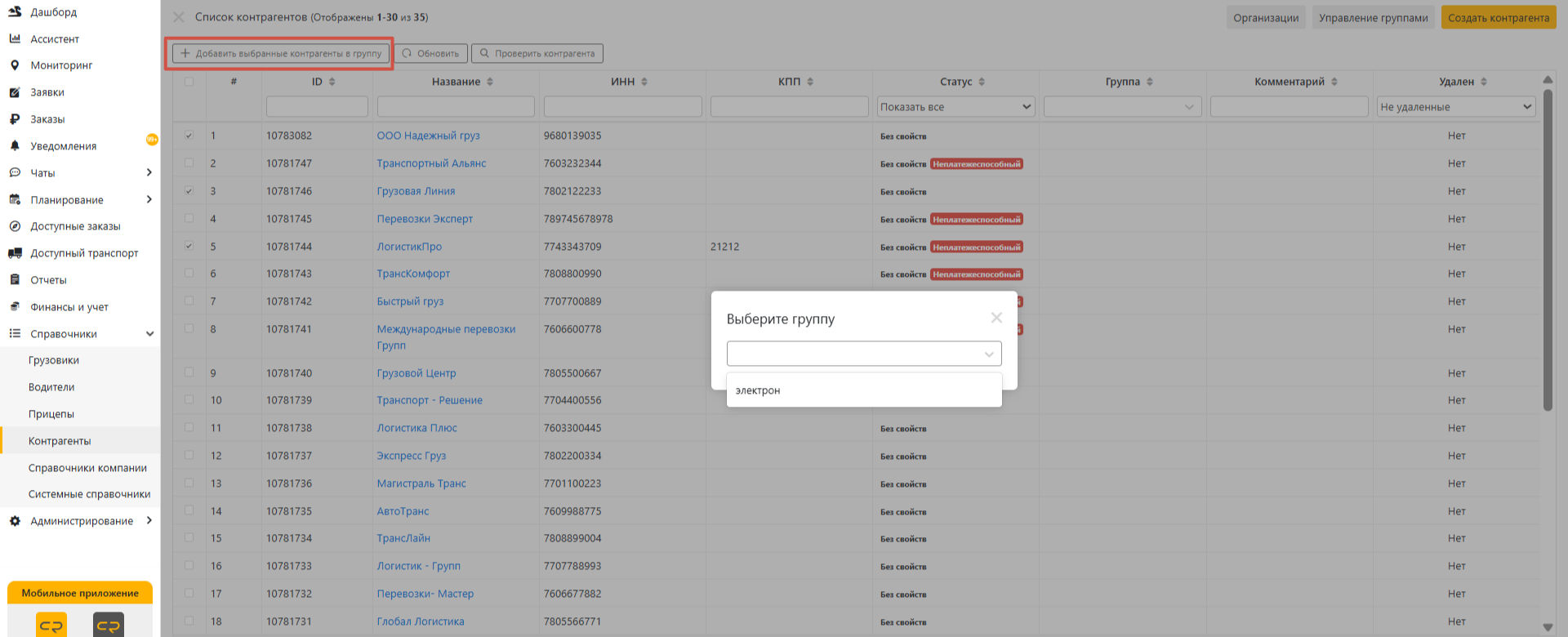Open the group dropdown in the dialog
The height and width of the screenshot is (637, 1568).
(863, 354)
